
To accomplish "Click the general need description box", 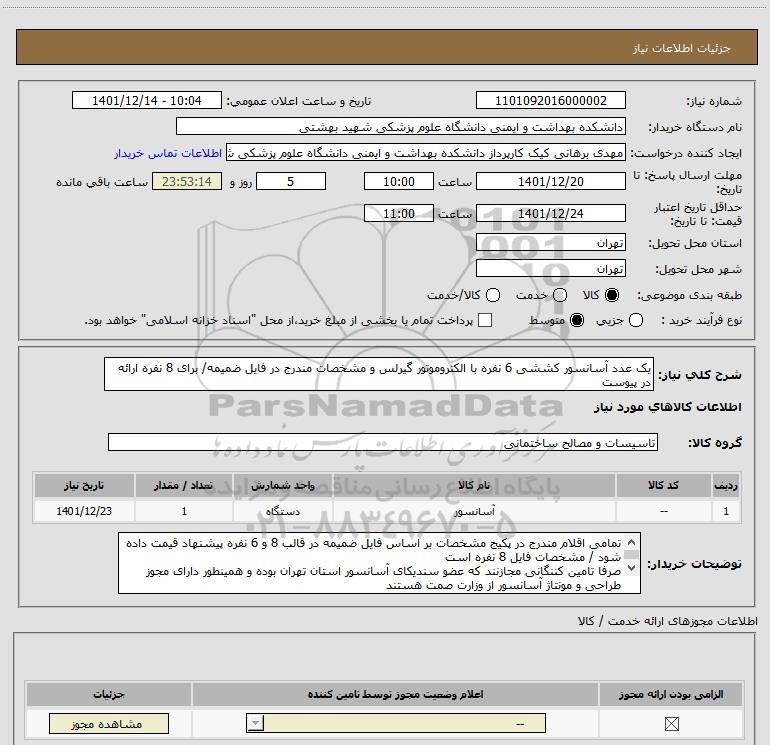I will 379,374.
